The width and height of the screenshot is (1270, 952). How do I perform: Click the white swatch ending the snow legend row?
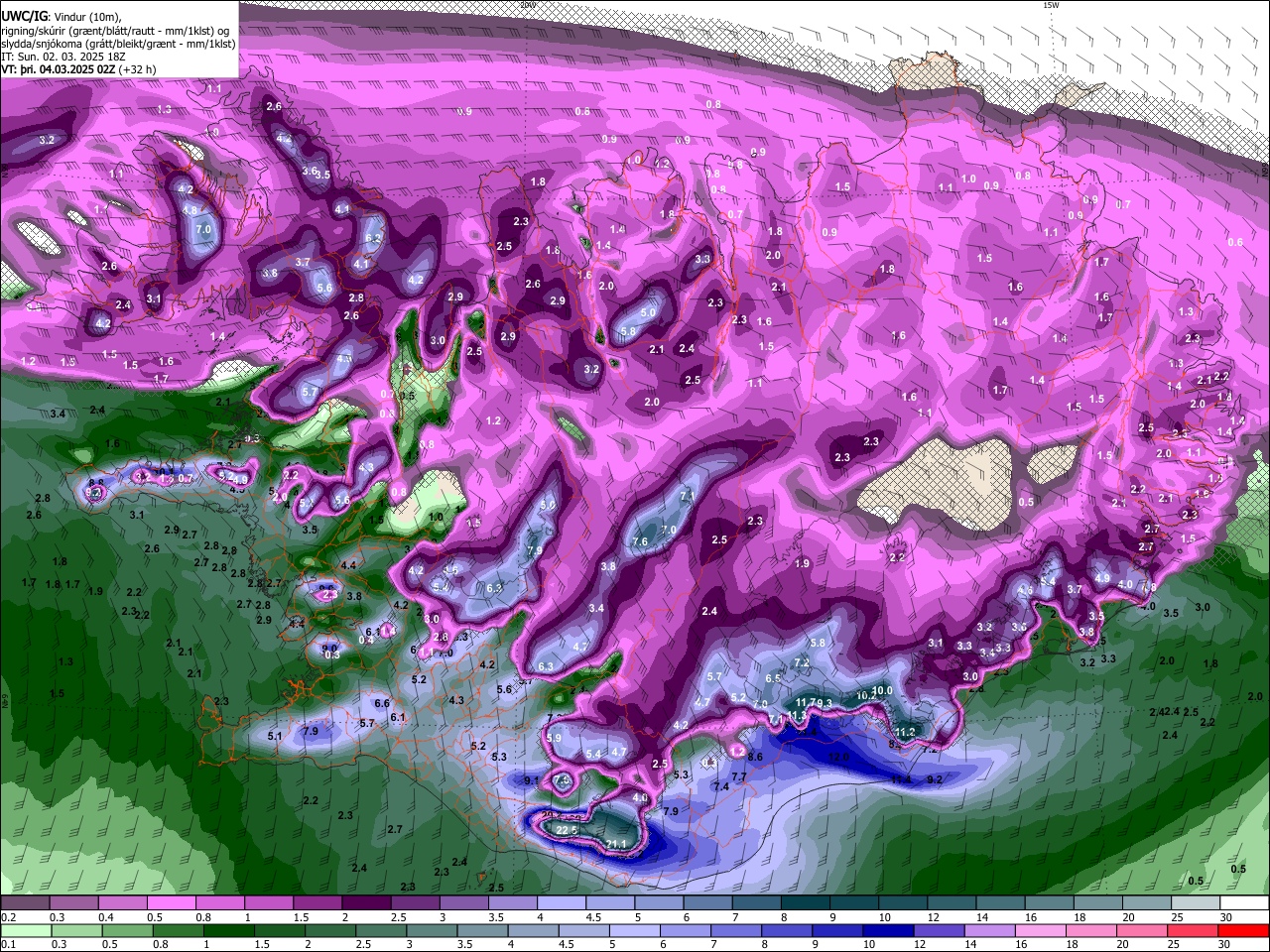1244,902
